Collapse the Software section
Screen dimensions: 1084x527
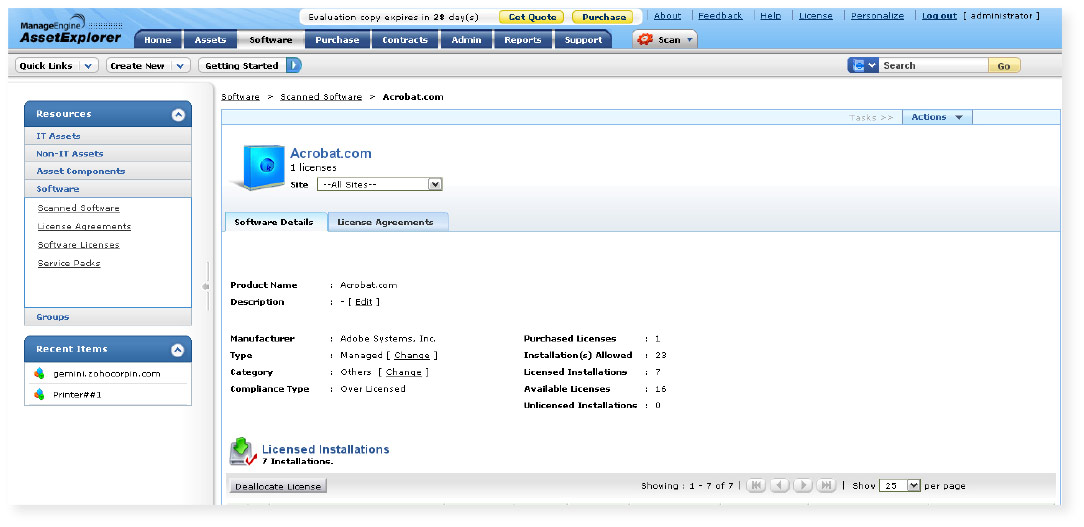108,189
